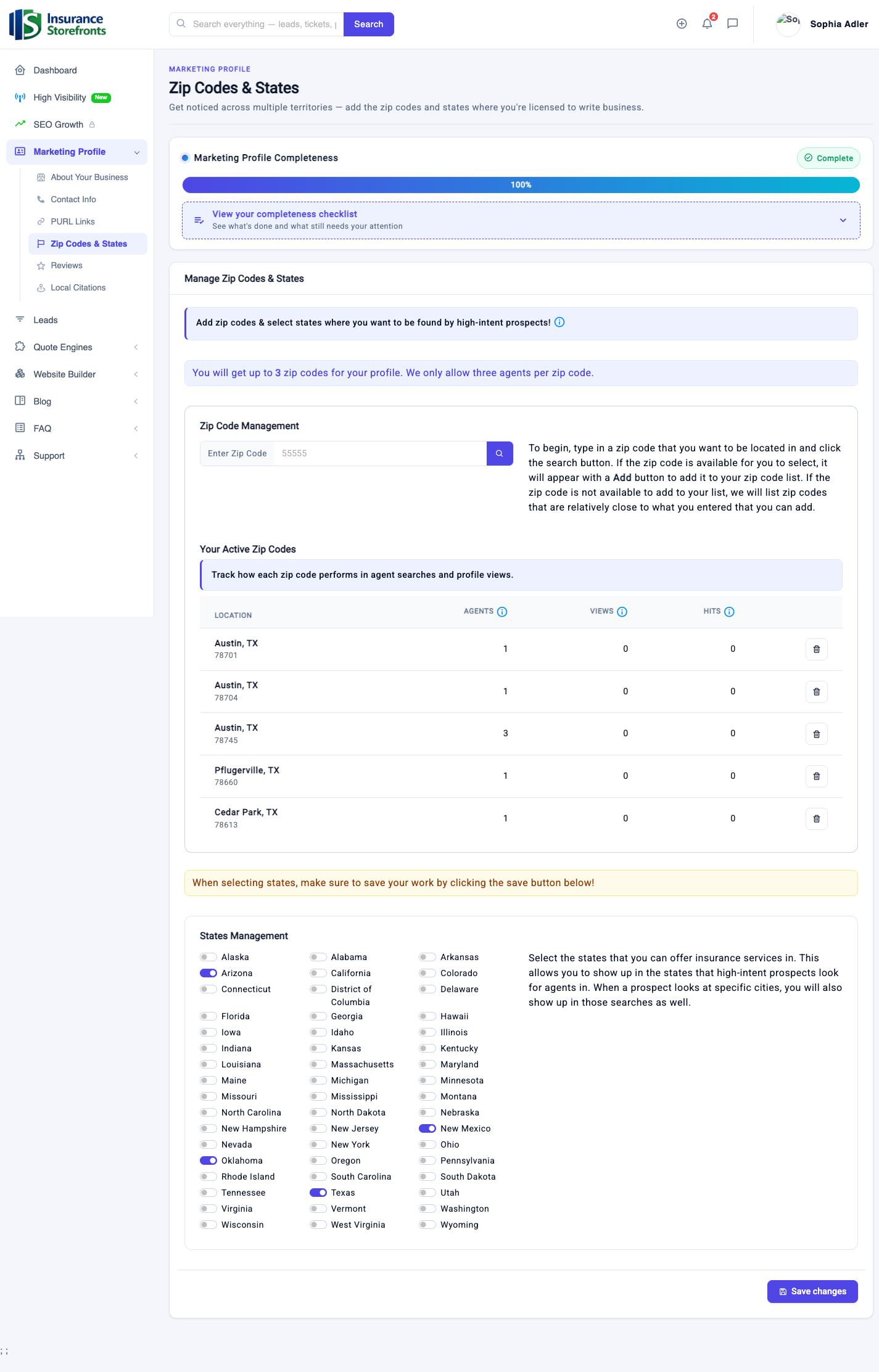Screen dimensions: 879x1372
Task: Expand the Blog menu chevron
Action: click(x=136, y=401)
